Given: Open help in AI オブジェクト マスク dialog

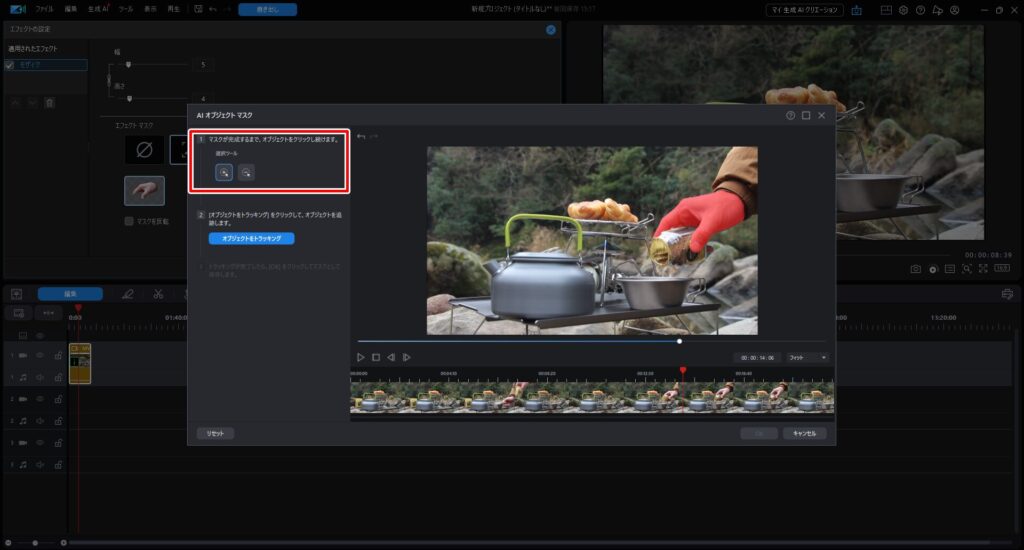Looking at the screenshot, I should click(x=790, y=115).
